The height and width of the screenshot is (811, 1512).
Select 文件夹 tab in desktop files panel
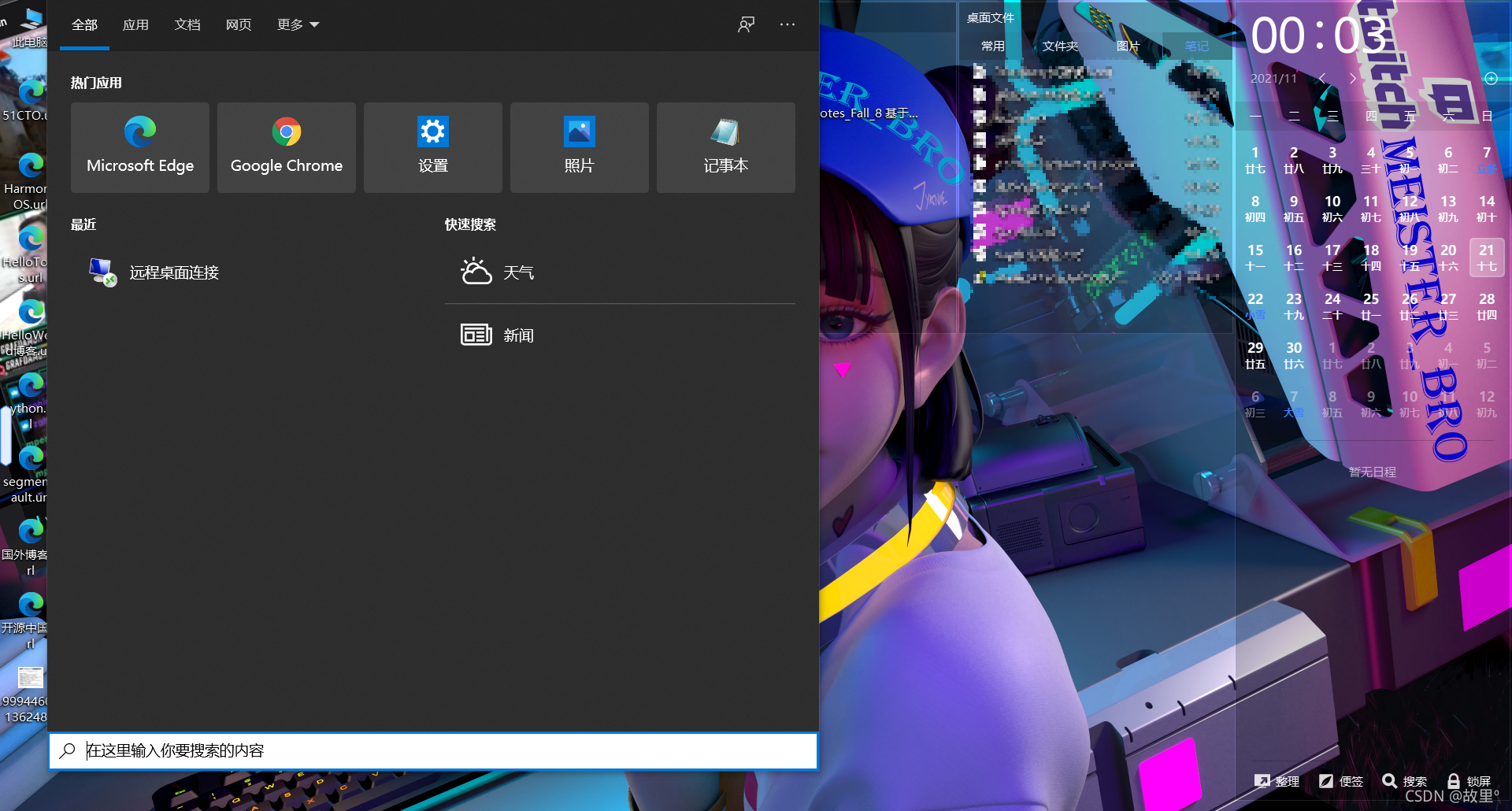click(1061, 46)
